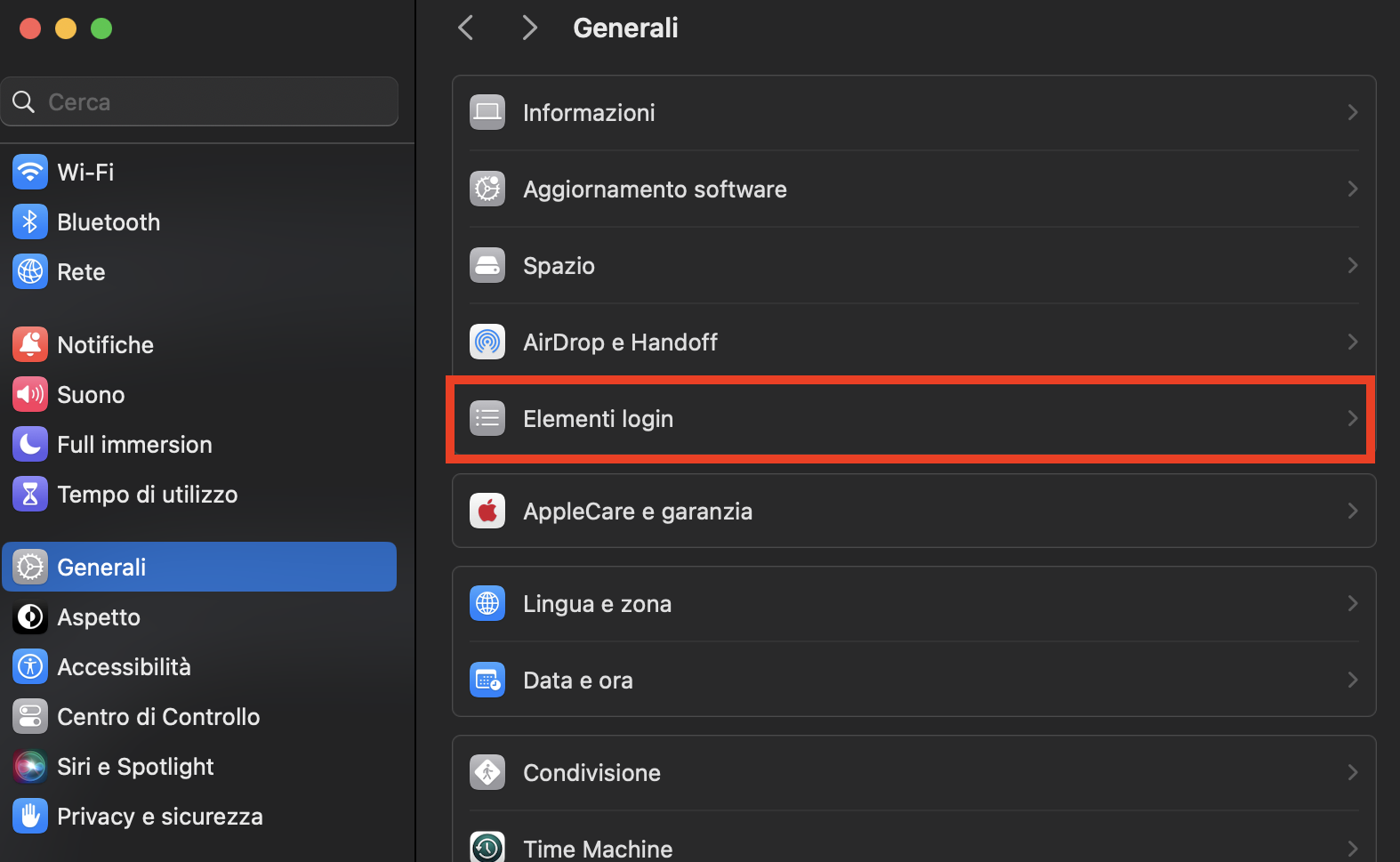Click the Wi-Fi icon in the sidebar
This screenshot has height=862, width=1400.
[x=30, y=172]
